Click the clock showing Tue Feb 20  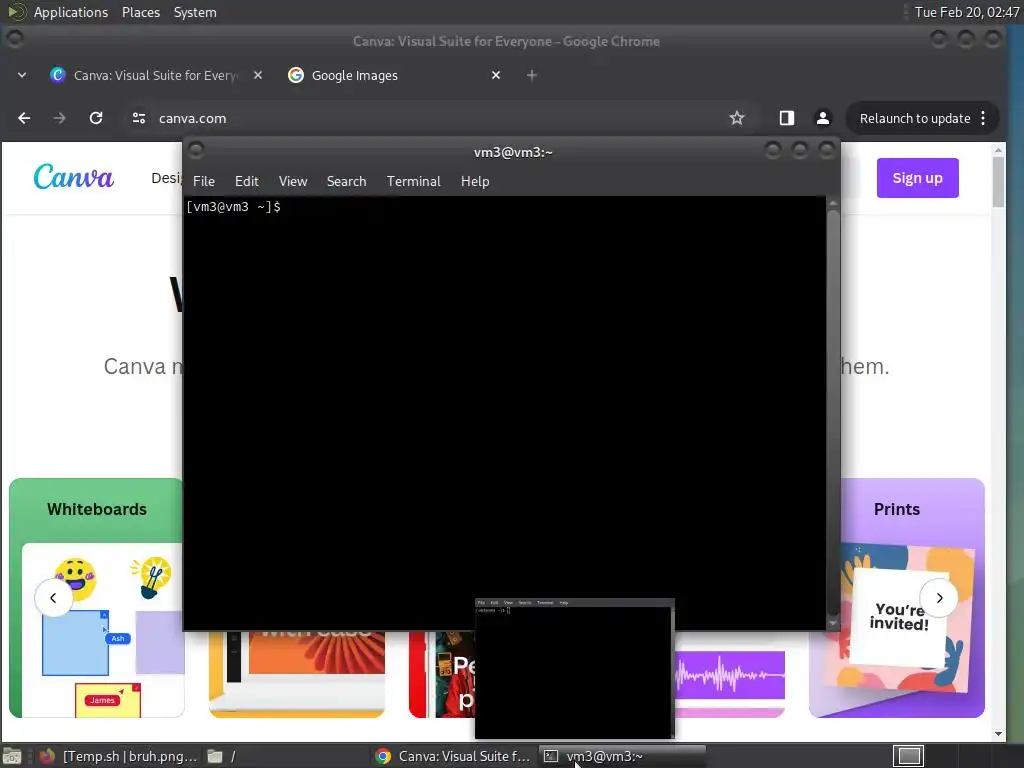[967, 12]
